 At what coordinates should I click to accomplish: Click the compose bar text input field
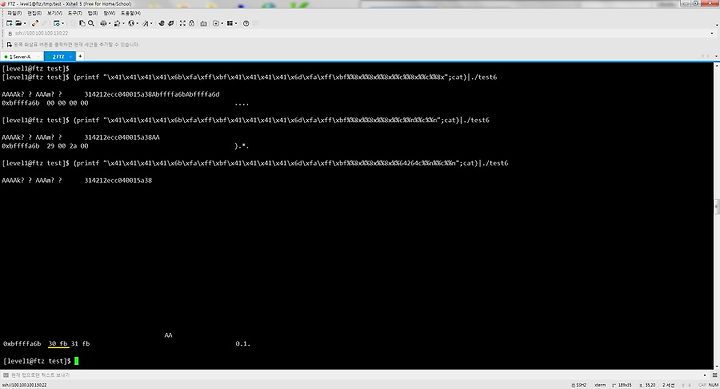pyautogui.click(x=358, y=375)
